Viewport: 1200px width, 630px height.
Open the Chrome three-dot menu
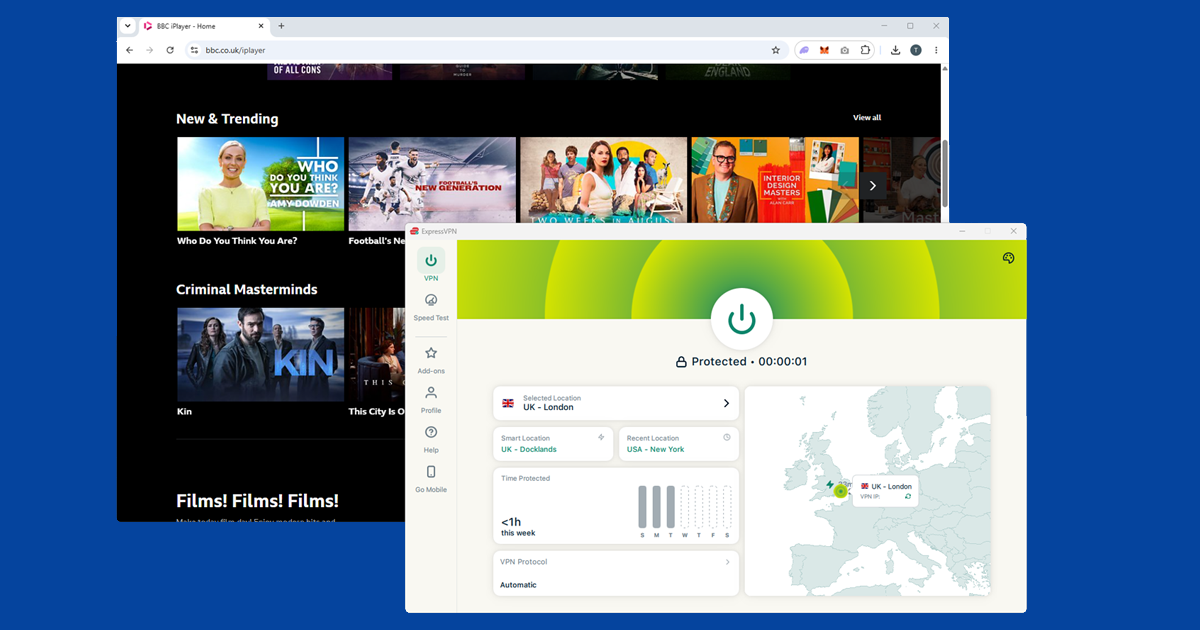tap(937, 50)
